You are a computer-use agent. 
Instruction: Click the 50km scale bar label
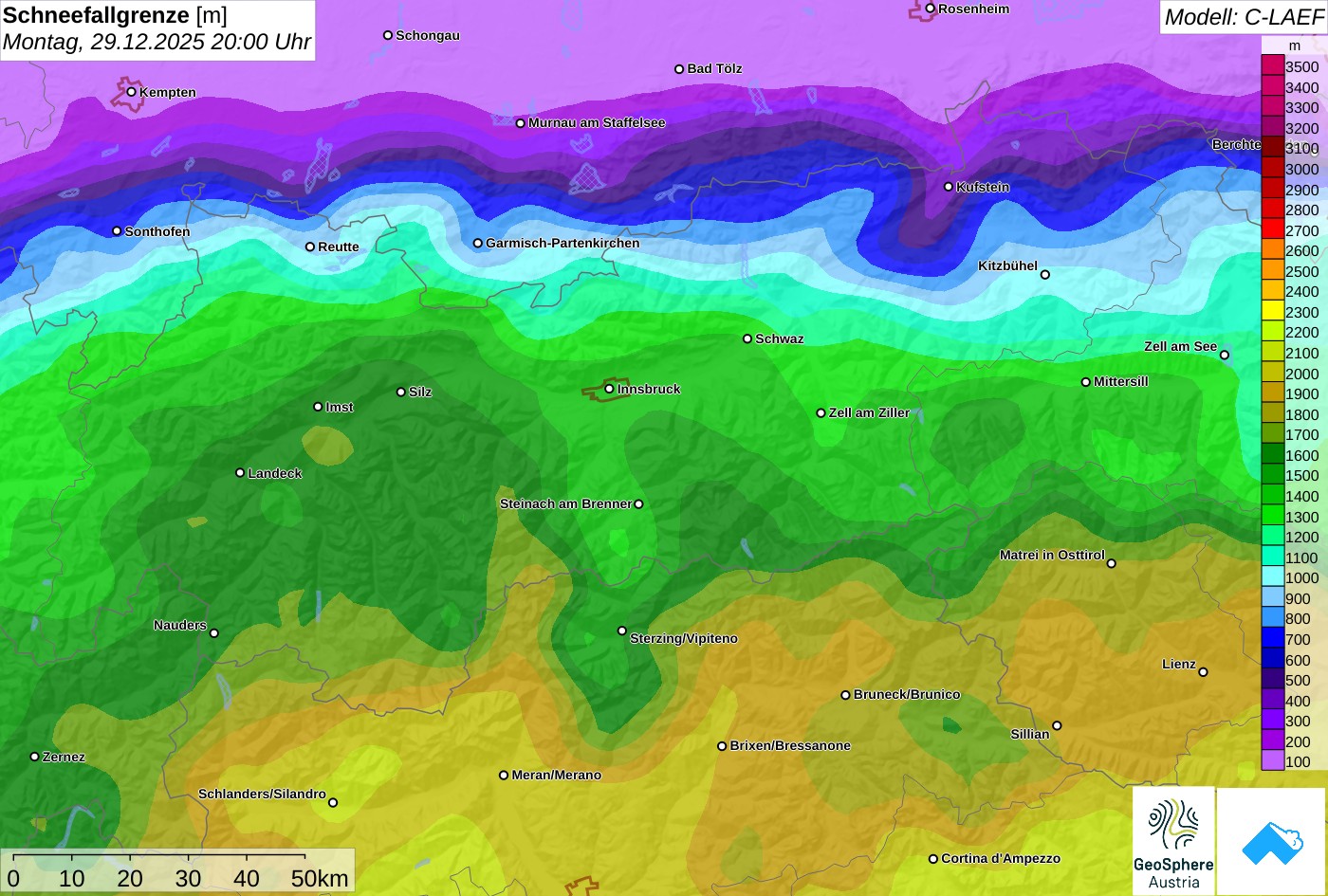click(320, 878)
